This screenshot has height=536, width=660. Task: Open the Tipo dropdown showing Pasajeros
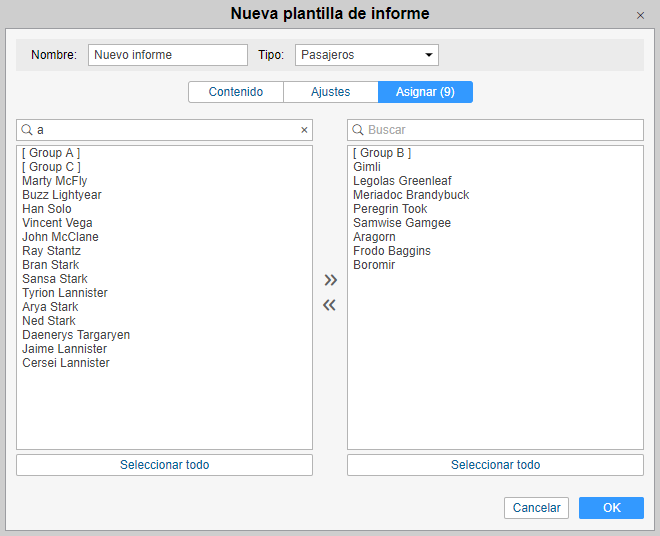(367, 55)
